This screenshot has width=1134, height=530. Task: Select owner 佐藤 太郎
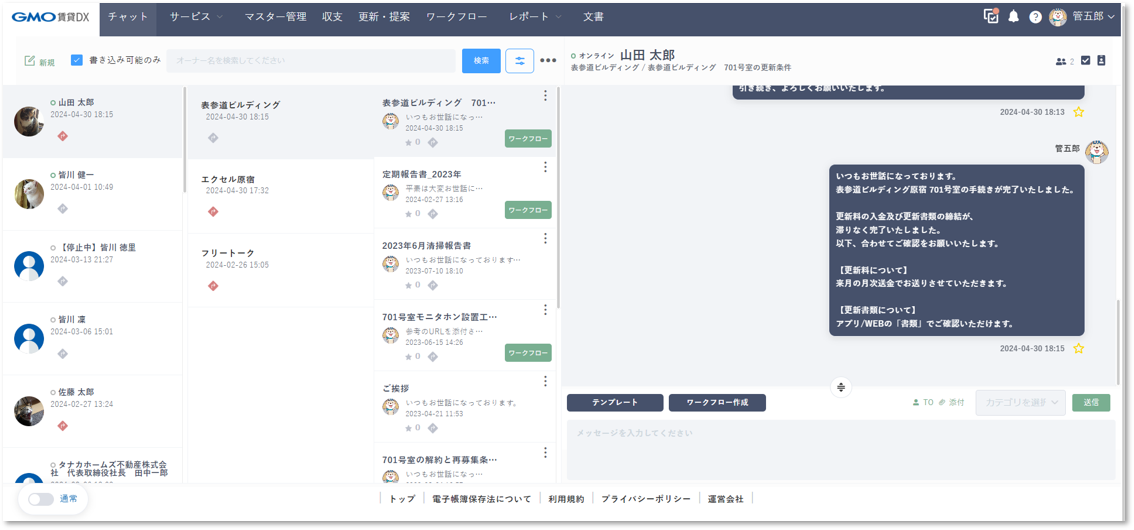(x=92, y=411)
